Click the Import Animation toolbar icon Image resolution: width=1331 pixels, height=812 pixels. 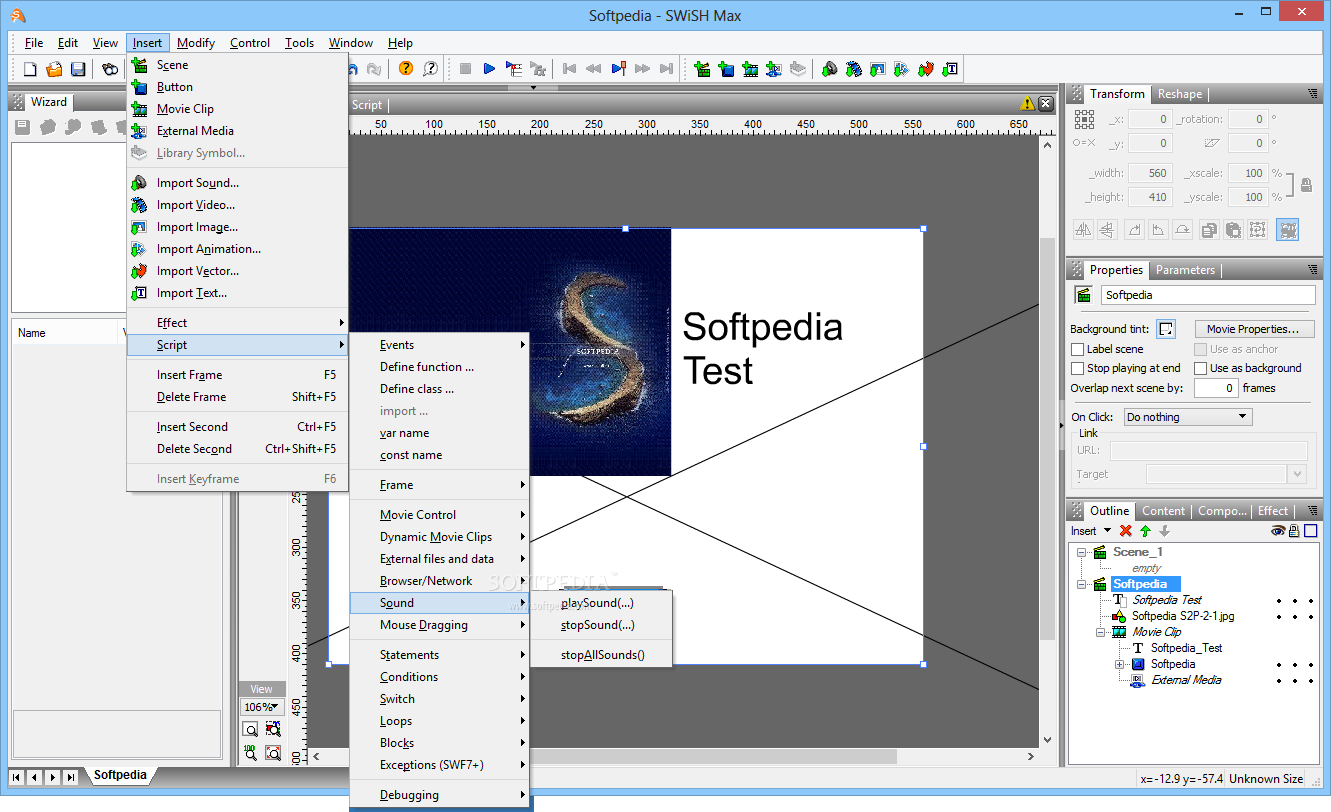click(902, 69)
